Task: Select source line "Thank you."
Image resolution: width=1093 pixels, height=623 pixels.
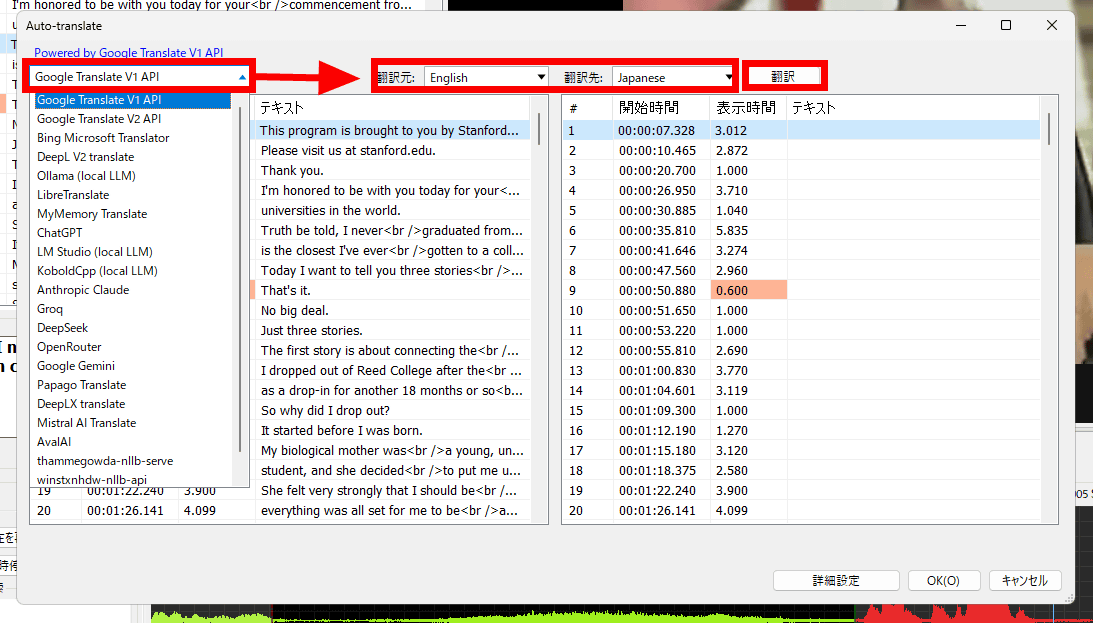Action: click(x=292, y=171)
